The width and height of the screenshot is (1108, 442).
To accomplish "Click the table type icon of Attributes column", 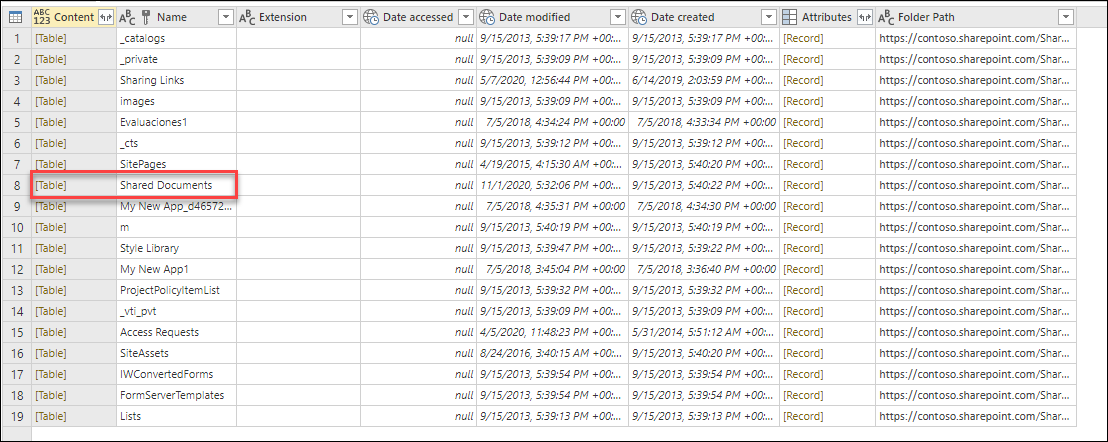I will point(790,17).
